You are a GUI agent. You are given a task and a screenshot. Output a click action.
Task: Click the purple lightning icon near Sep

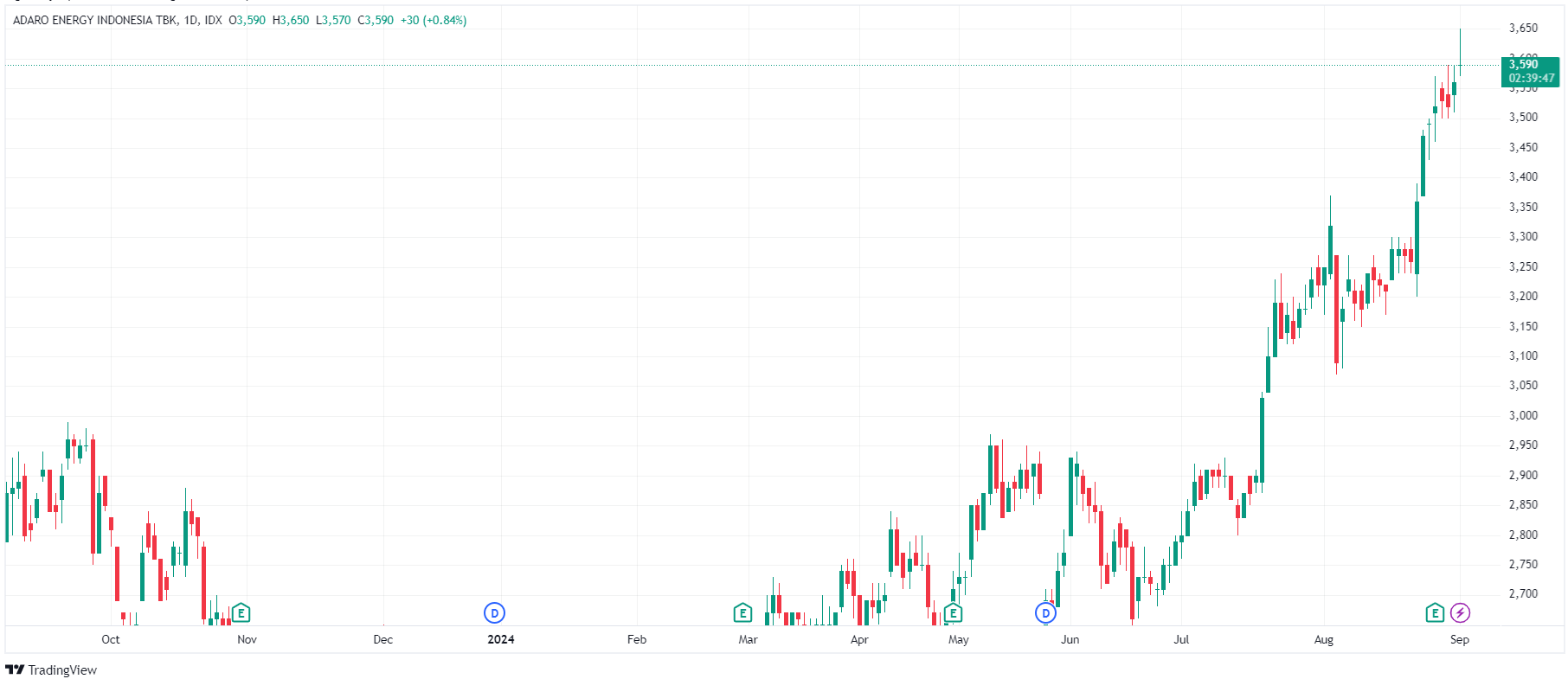(x=1460, y=613)
